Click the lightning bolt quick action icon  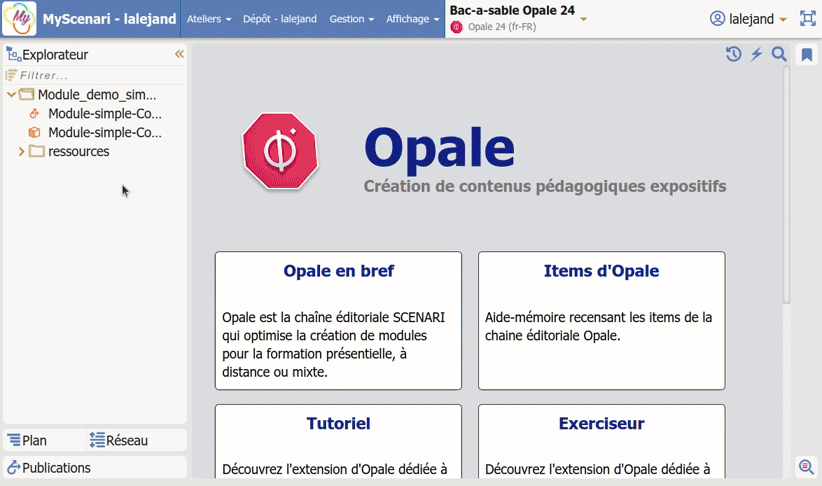click(756, 54)
